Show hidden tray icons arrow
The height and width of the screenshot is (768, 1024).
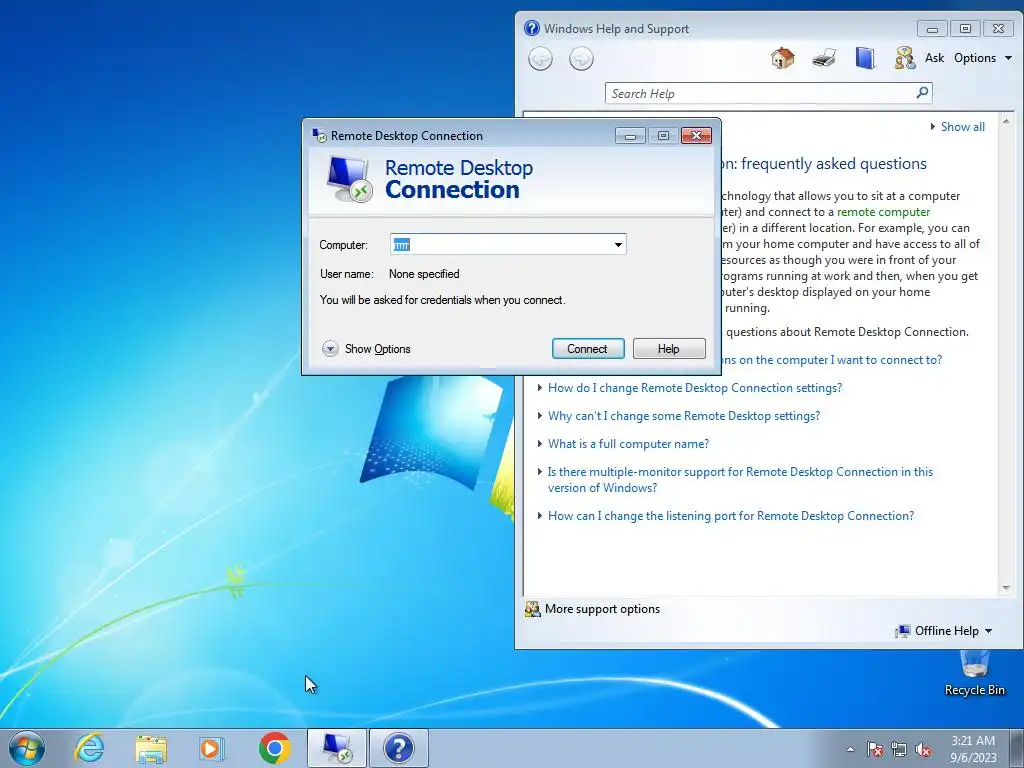850,749
